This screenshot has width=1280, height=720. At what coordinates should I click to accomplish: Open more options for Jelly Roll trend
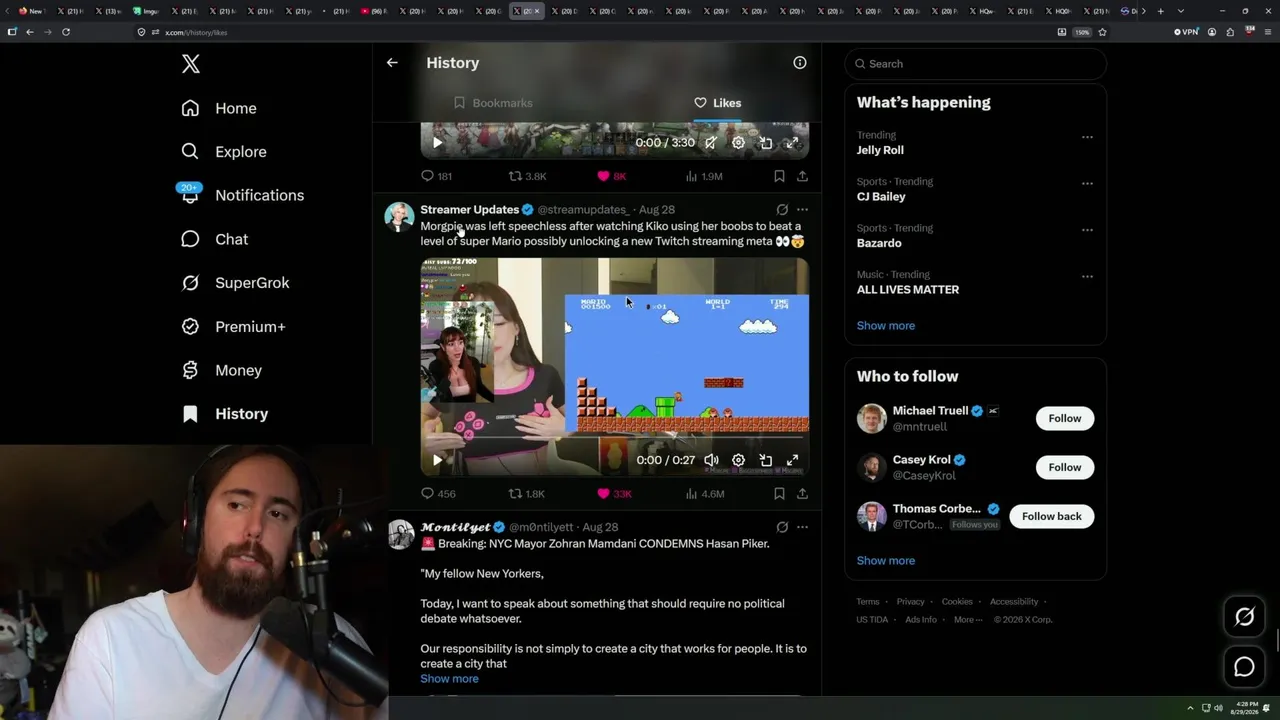click(x=1087, y=137)
